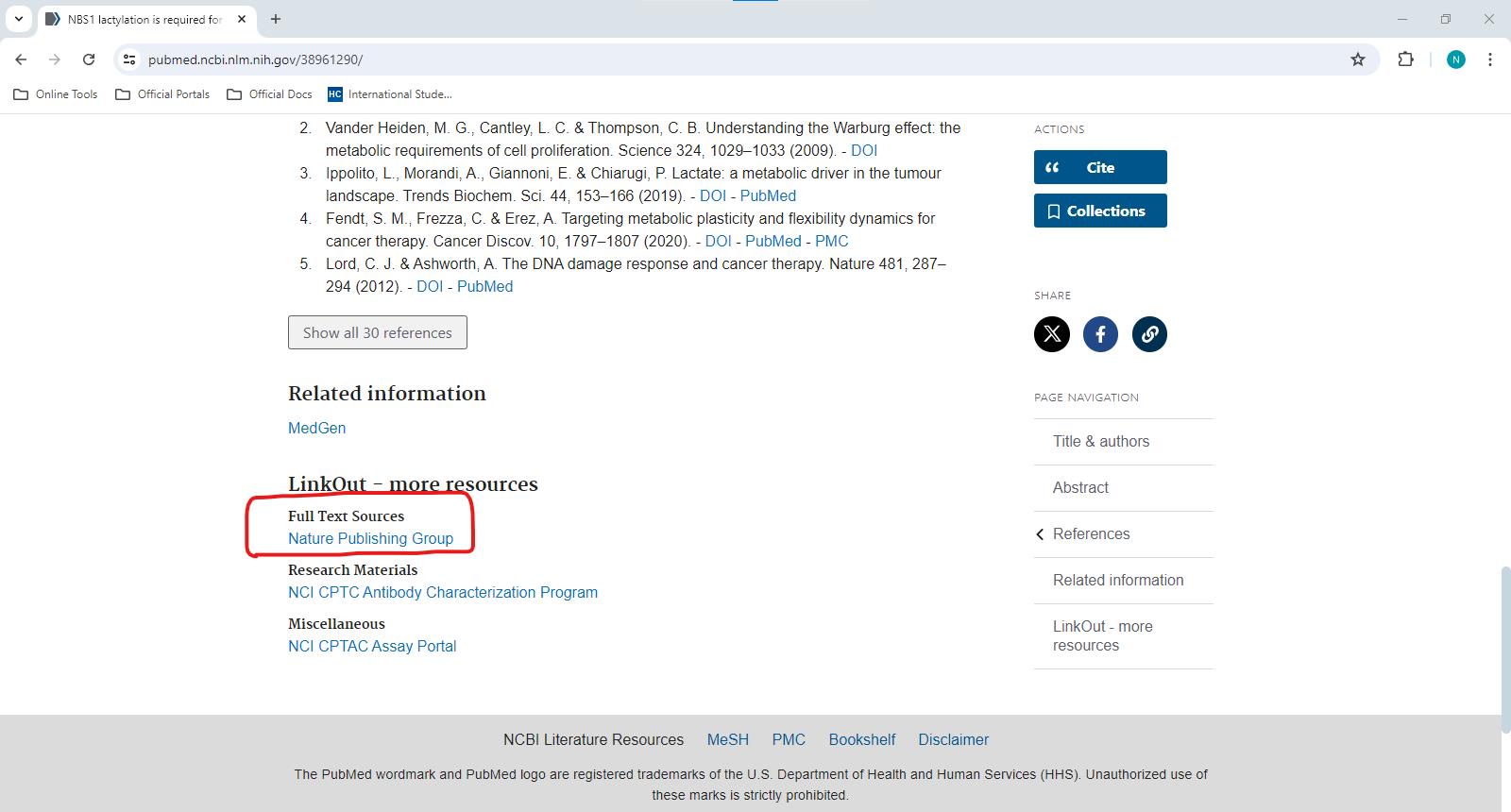Image resolution: width=1511 pixels, height=812 pixels.
Task: Click the Cite button
Action: (1100, 167)
